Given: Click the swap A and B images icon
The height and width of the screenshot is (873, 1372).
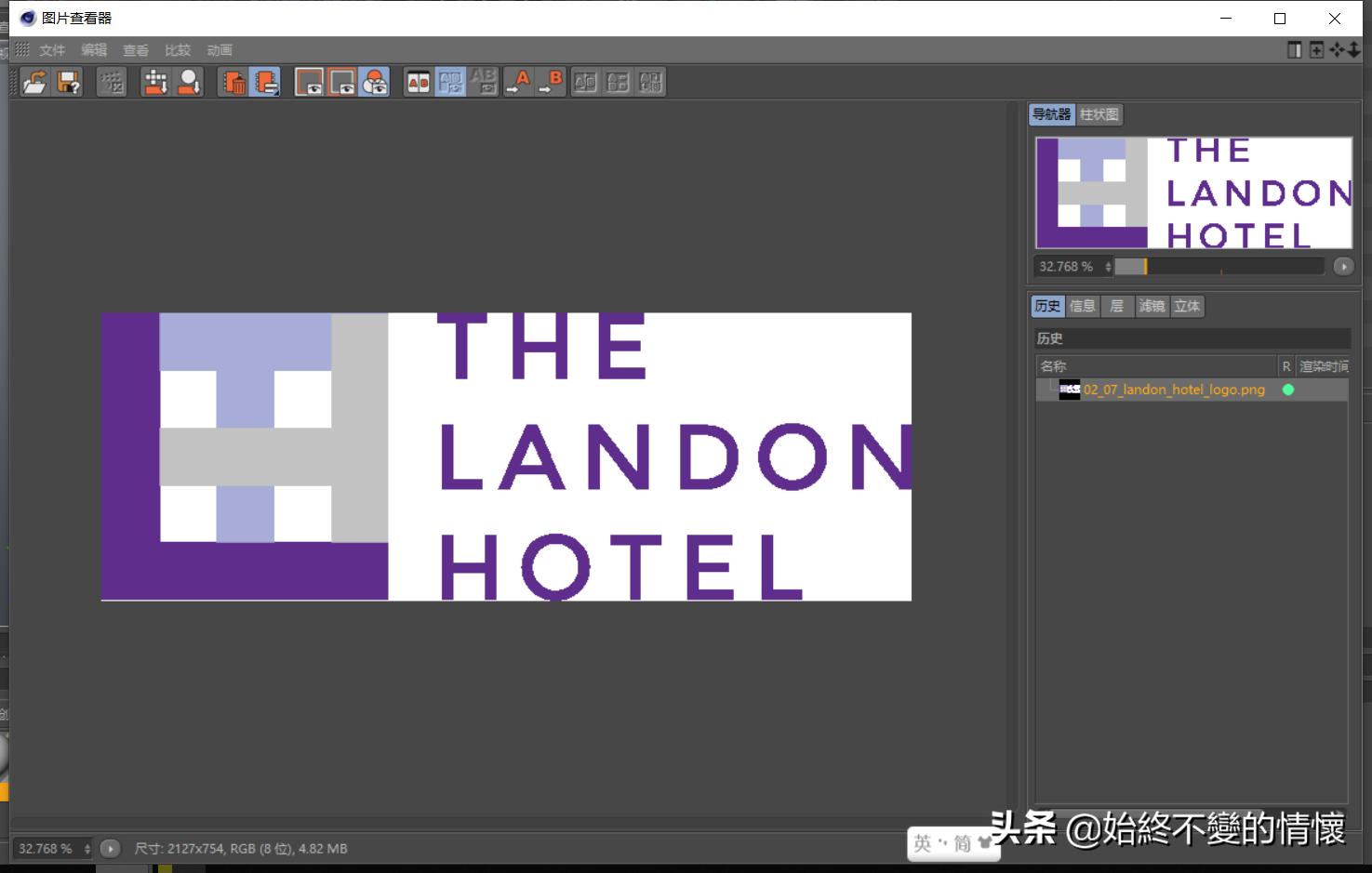Looking at the screenshot, I should 451,82.
